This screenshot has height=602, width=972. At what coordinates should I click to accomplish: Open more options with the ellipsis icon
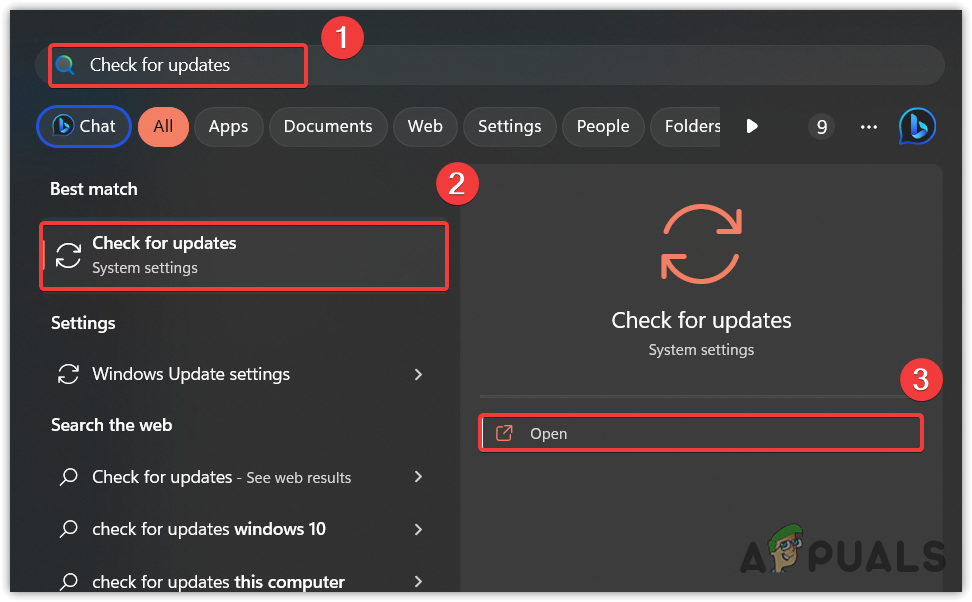click(x=868, y=126)
